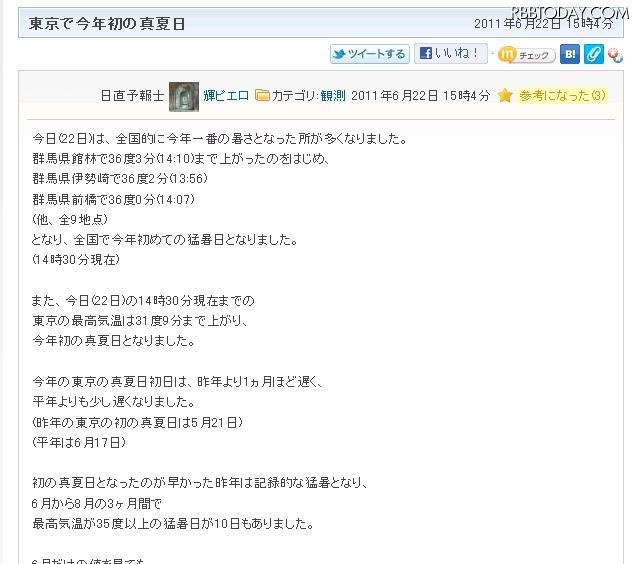Like the post with the いいね！ button
Image resolution: width=635 pixels, height=564 pixels.
pos(450,53)
